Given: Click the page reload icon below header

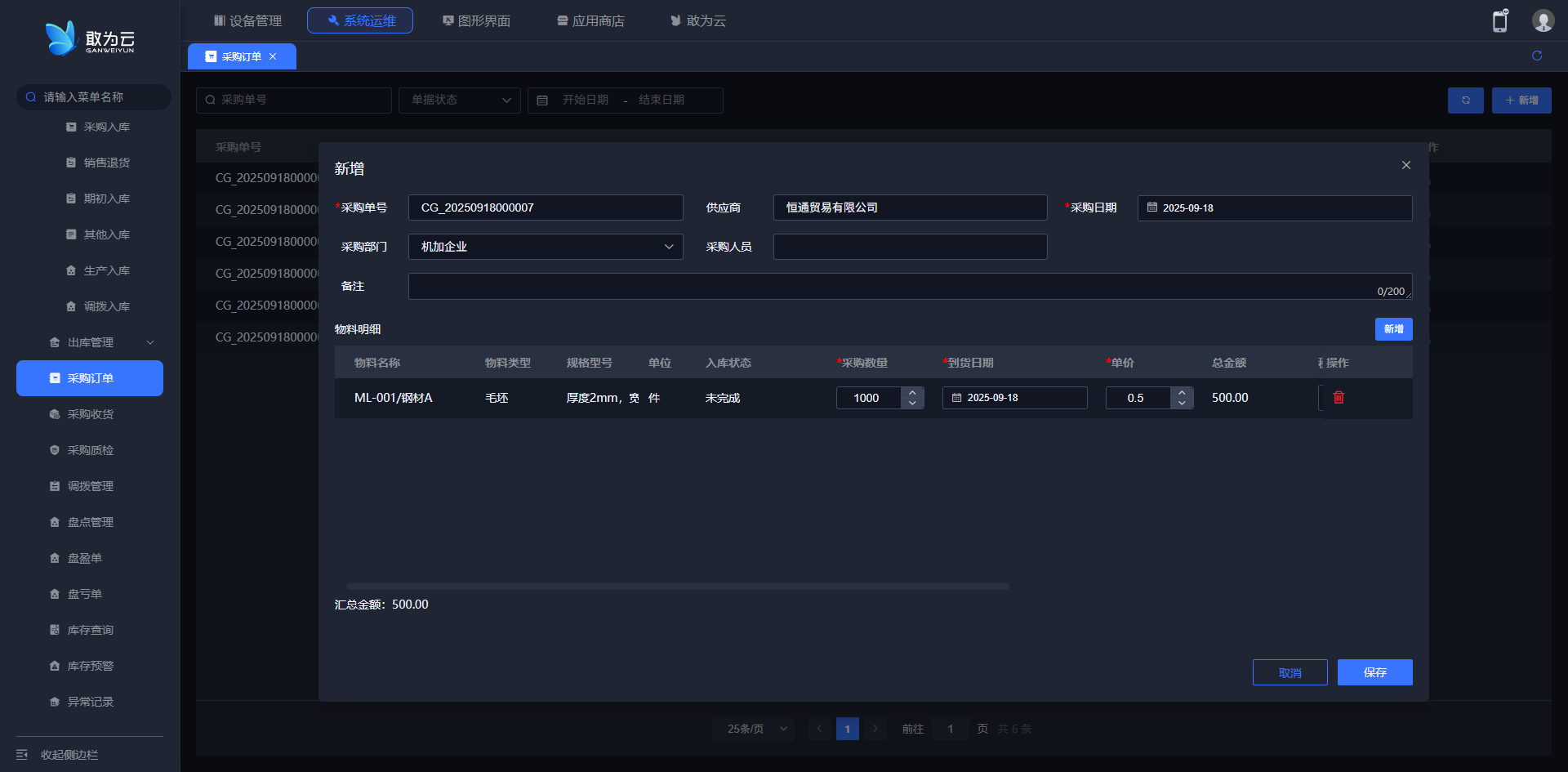Looking at the screenshot, I should tap(1536, 56).
